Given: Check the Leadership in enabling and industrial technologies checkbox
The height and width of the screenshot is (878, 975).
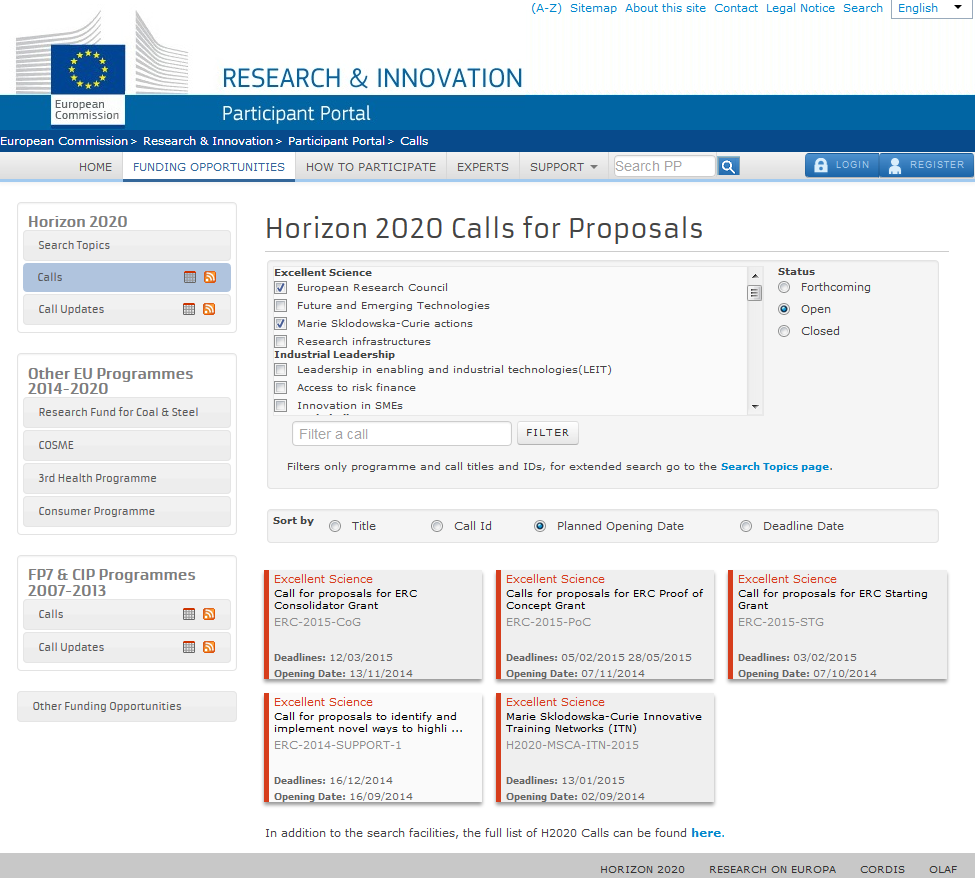Looking at the screenshot, I should point(281,370).
